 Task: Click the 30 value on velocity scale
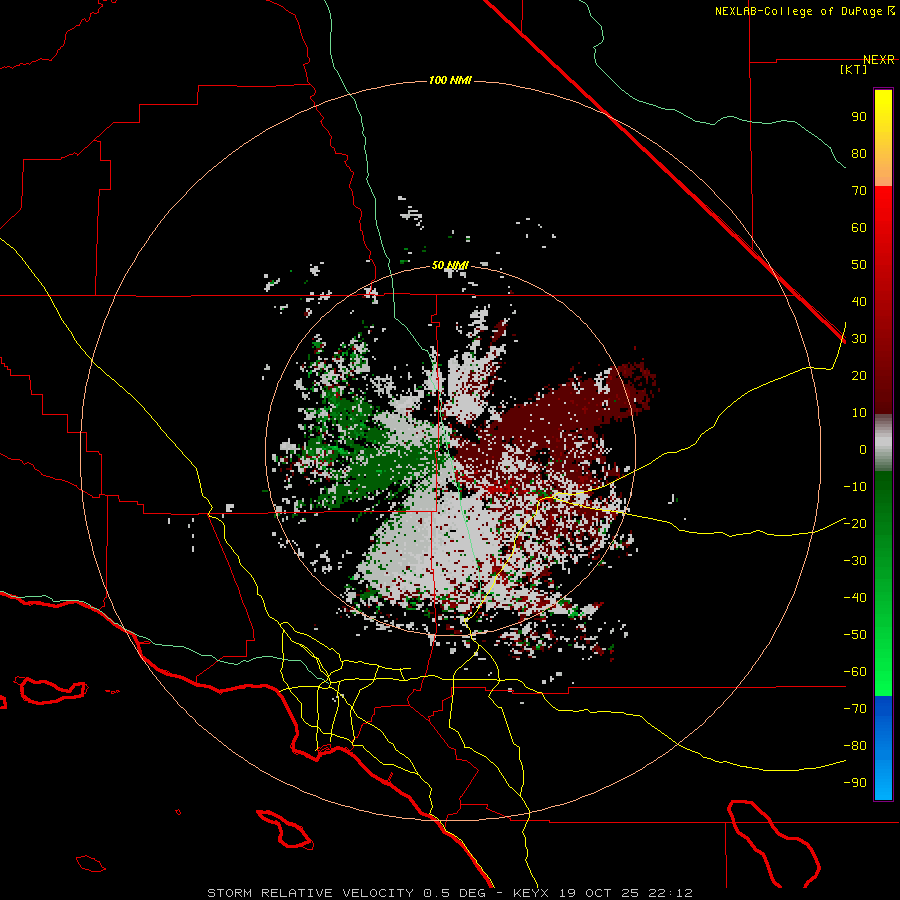[x=859, y=339]
